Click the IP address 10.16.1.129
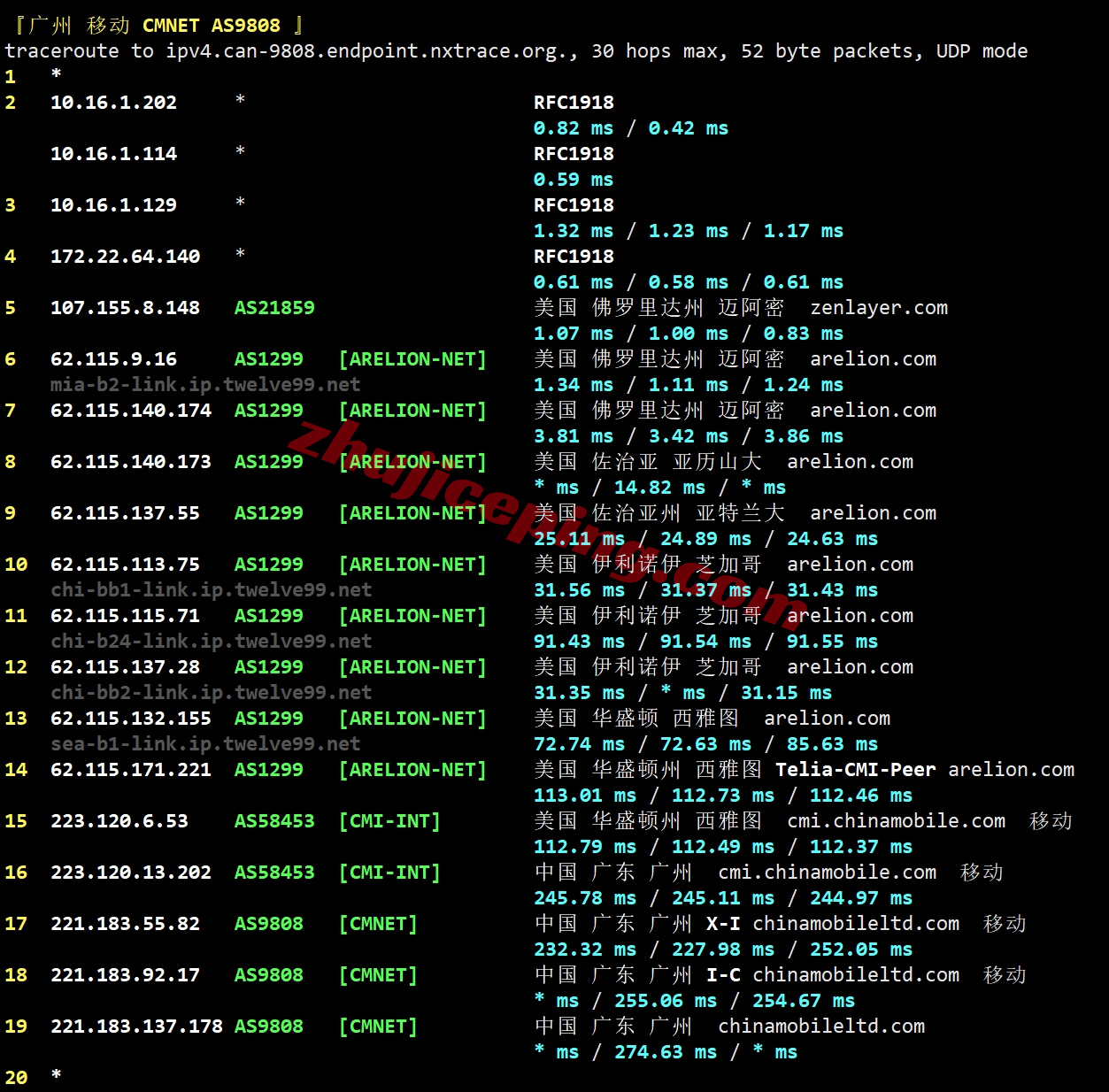Image resolution: width=1109 pixels, height=1092 pixels. coord(113,205)
